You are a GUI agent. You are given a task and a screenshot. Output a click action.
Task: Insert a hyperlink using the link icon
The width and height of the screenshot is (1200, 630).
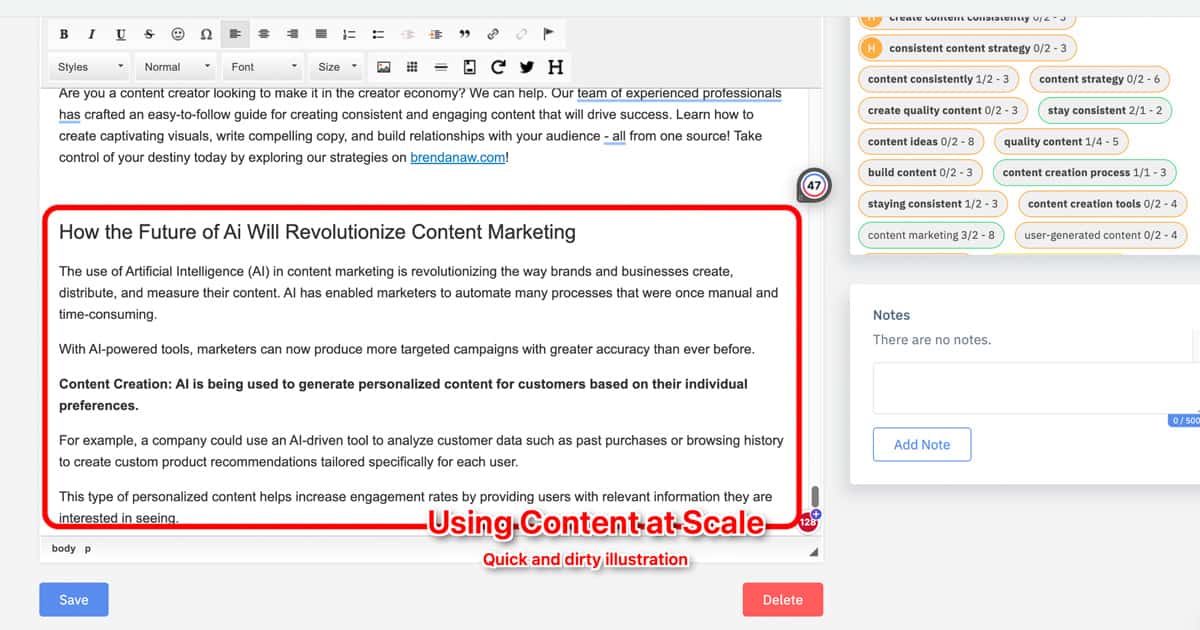tap(492, 34)
